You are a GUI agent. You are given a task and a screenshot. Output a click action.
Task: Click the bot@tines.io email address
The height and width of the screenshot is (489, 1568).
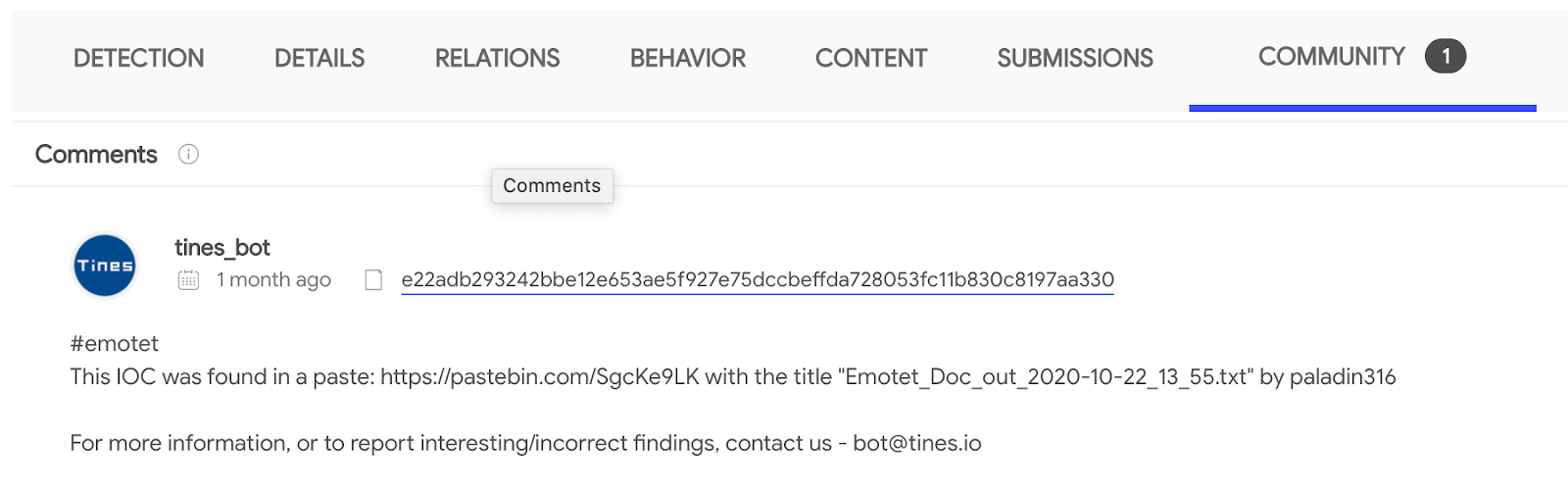click(x=916, y=443)
